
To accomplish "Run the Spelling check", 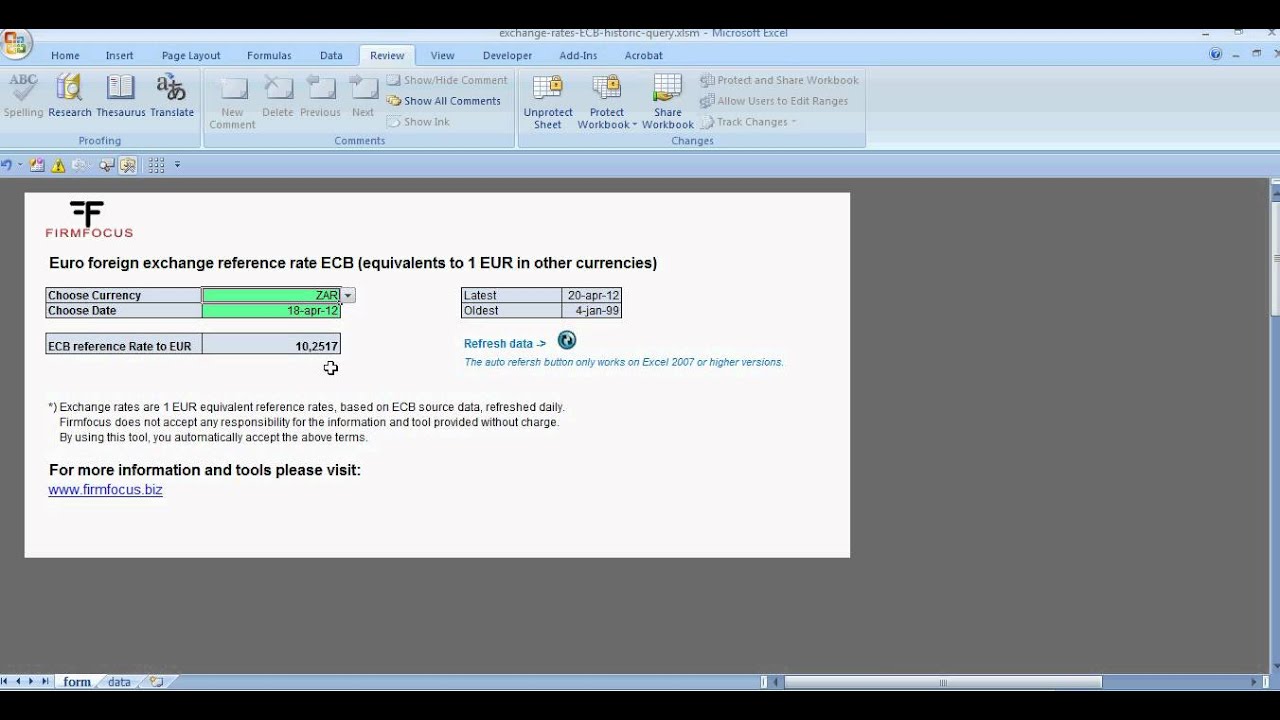I will pyautogui.click(x=23, y=96).
